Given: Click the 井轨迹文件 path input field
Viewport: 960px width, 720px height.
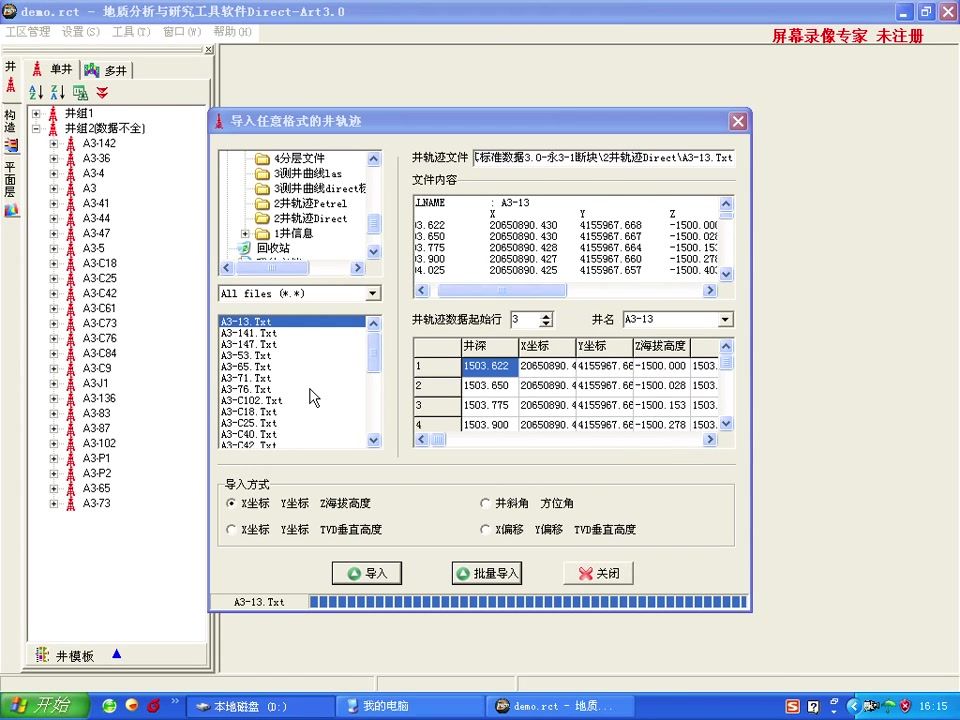Looking at the screenshot, I should point(603,158).
